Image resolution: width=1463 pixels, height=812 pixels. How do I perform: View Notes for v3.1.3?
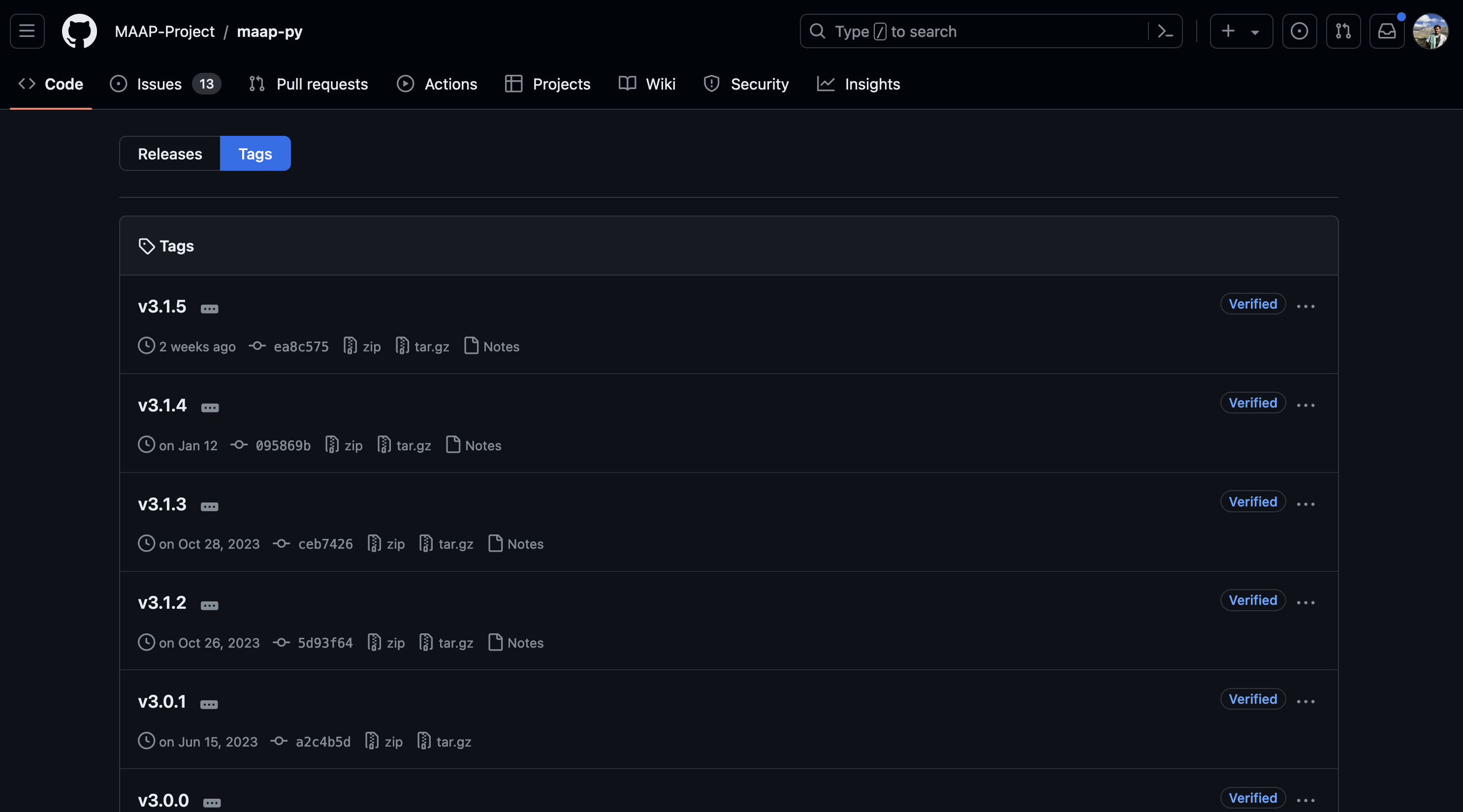click(516, 543)
